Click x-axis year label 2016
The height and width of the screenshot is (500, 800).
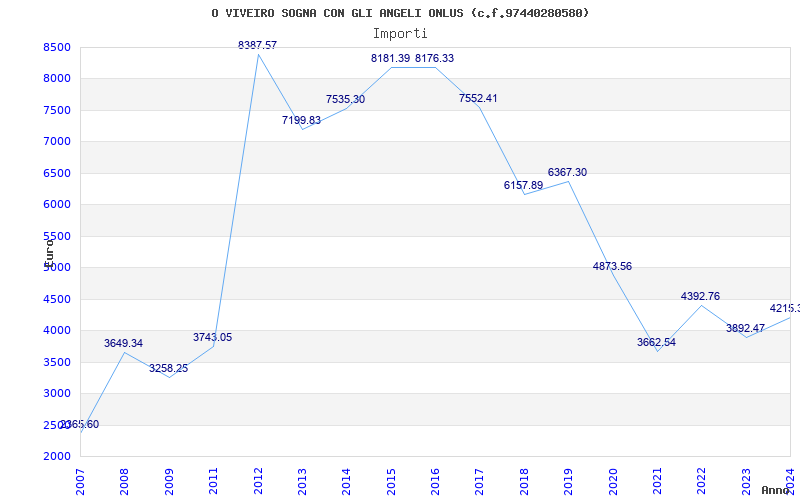pos(435,482)
